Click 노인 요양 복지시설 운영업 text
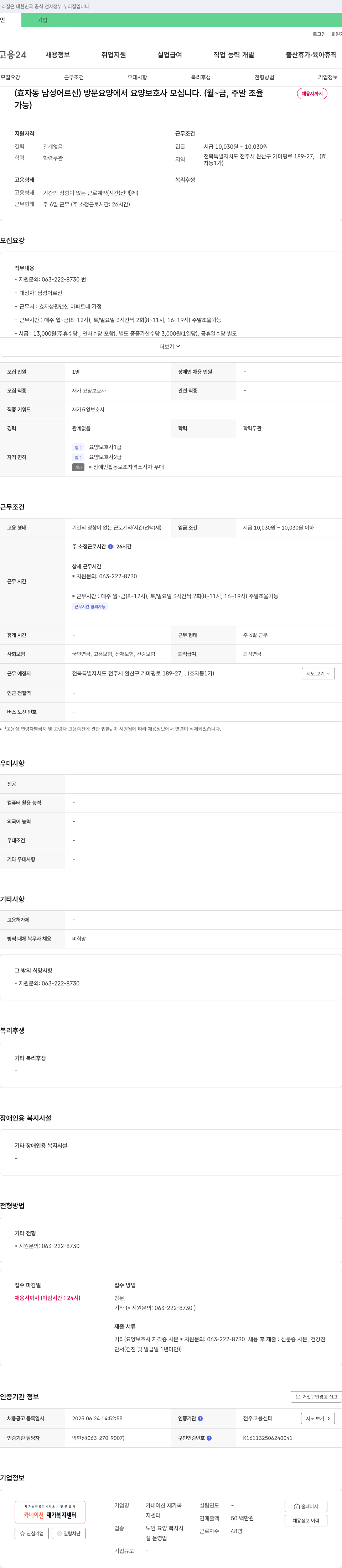The image size is (342, 1568). pos(165,1533)
